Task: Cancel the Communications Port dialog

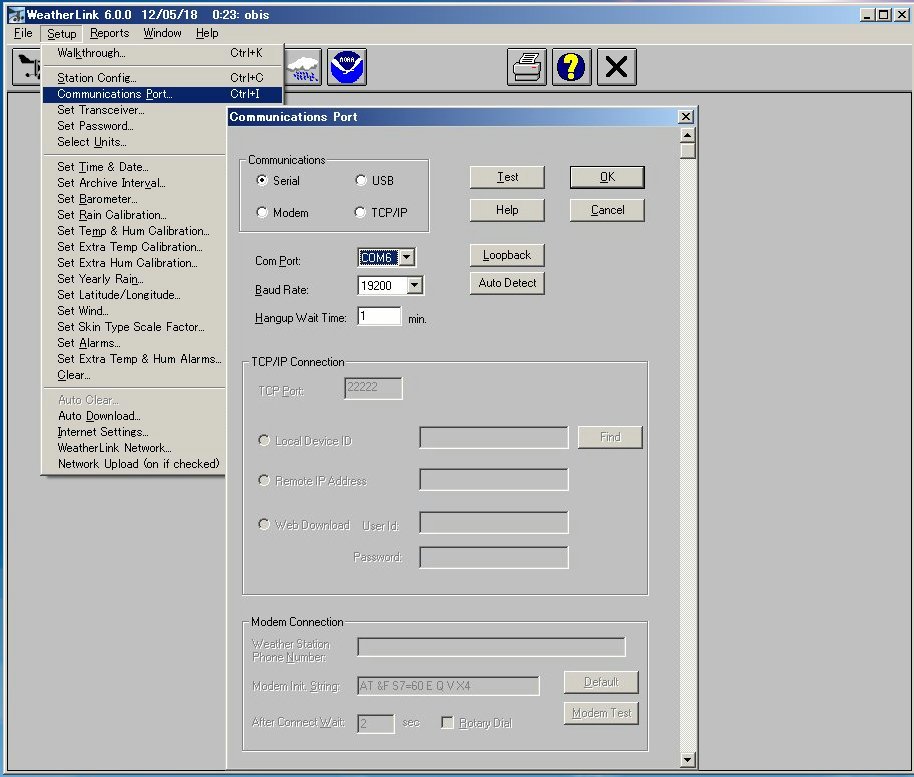Action: point(607,210)
